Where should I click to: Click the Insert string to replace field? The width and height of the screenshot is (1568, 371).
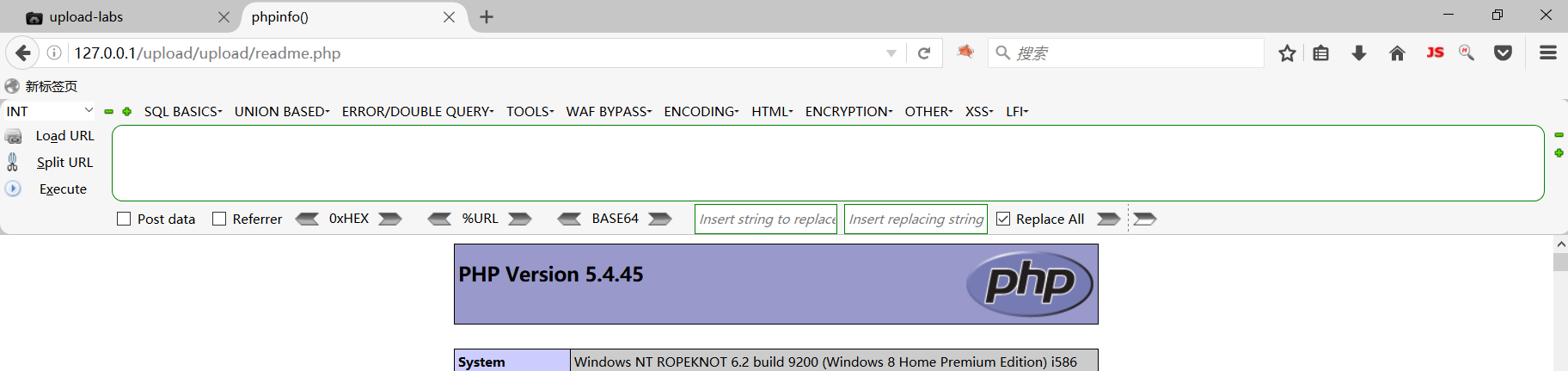click(766, 219)
